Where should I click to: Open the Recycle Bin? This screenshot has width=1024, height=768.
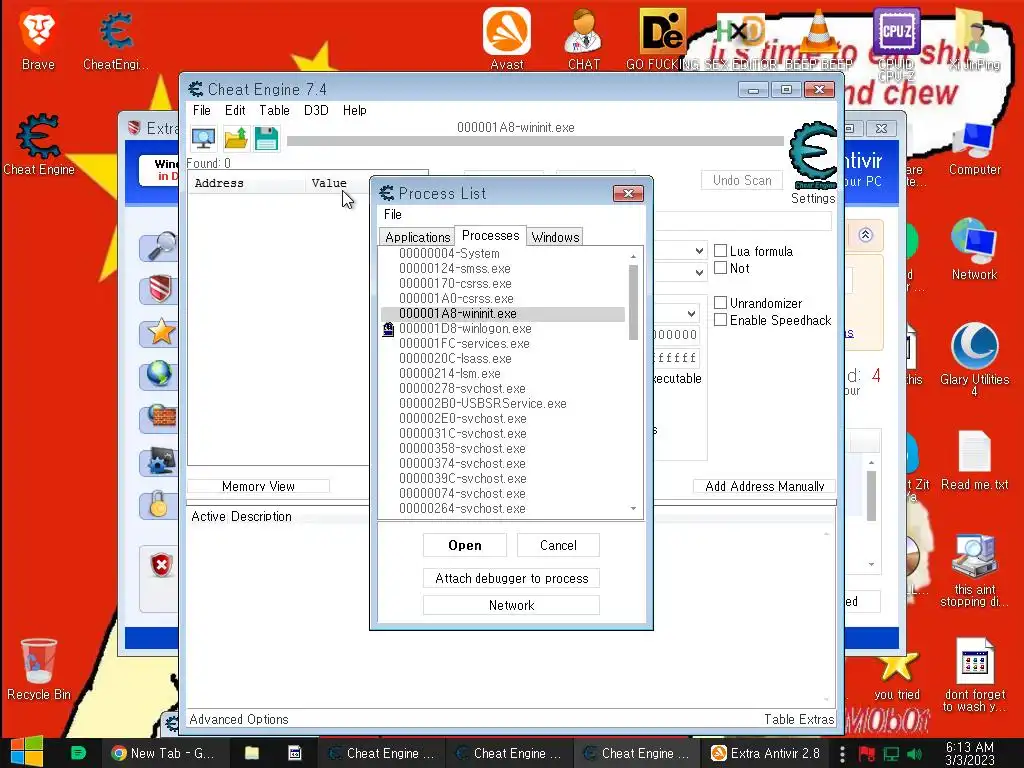[39, 669]
